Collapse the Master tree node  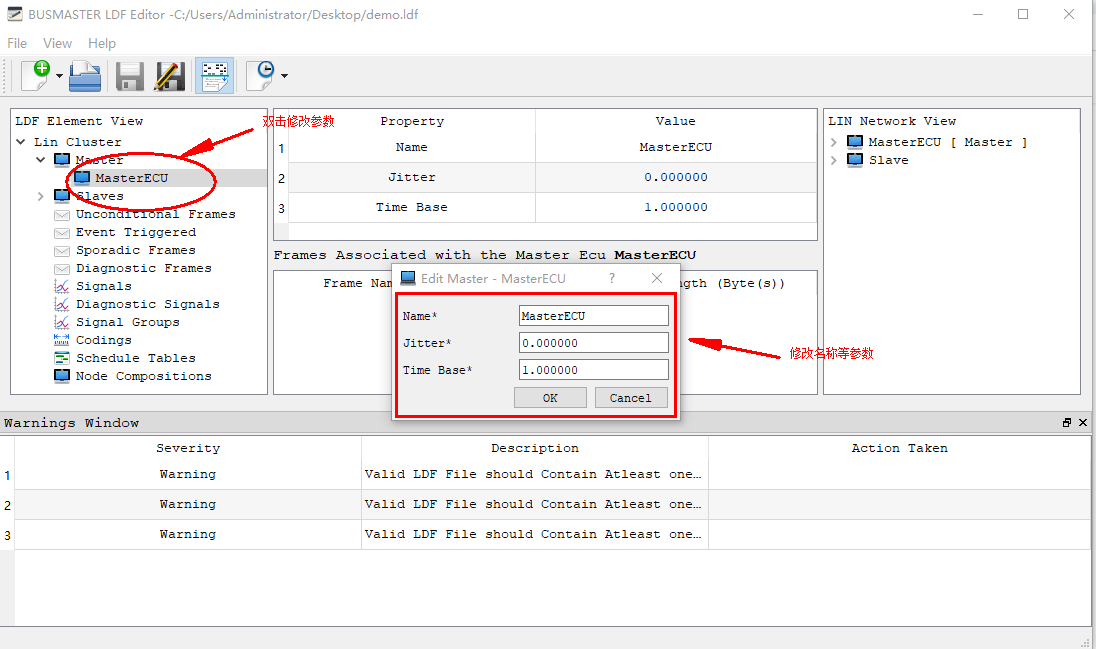[41, 160]
